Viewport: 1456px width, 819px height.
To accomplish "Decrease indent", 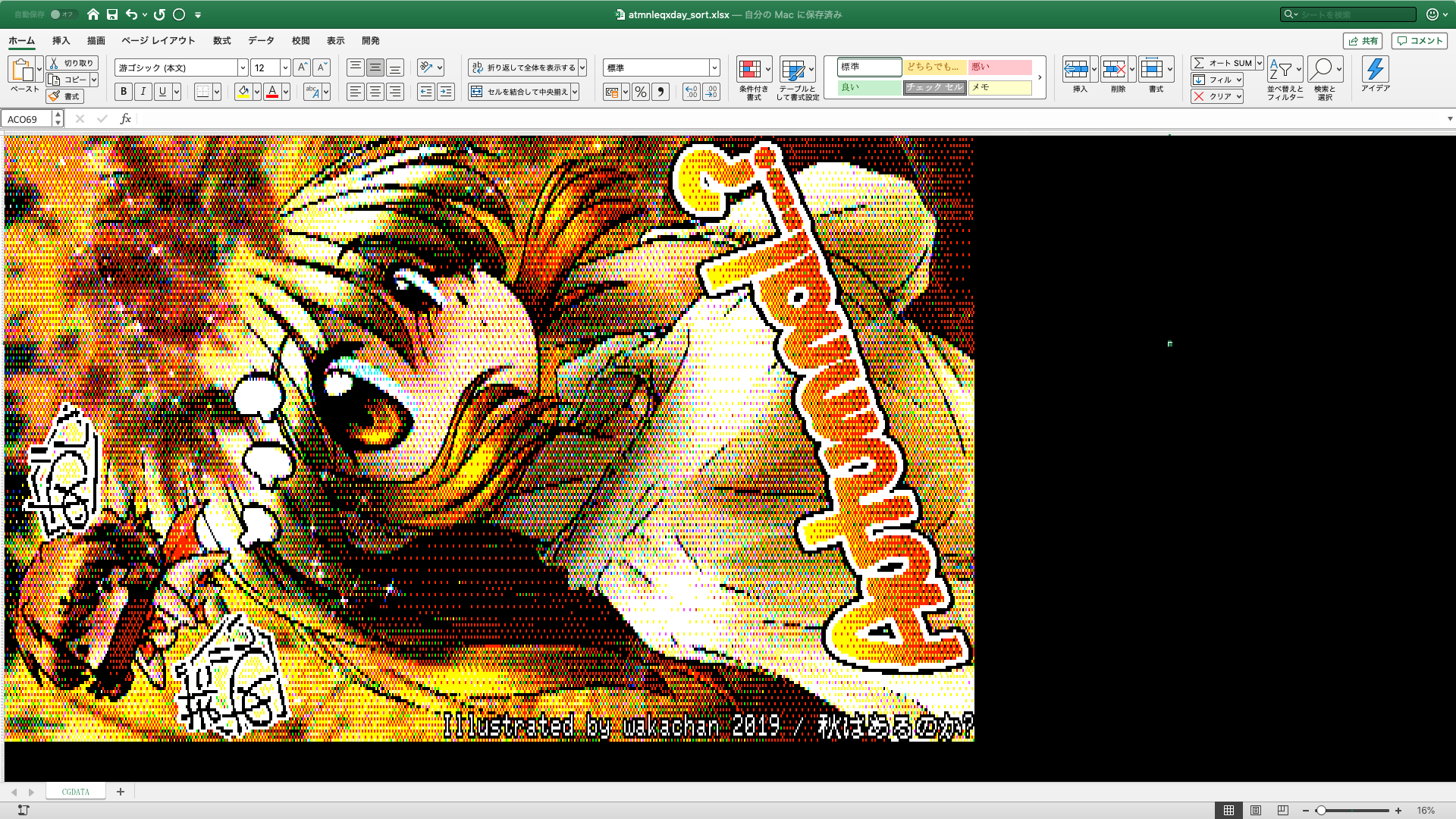I will click(x=426, y=92).
